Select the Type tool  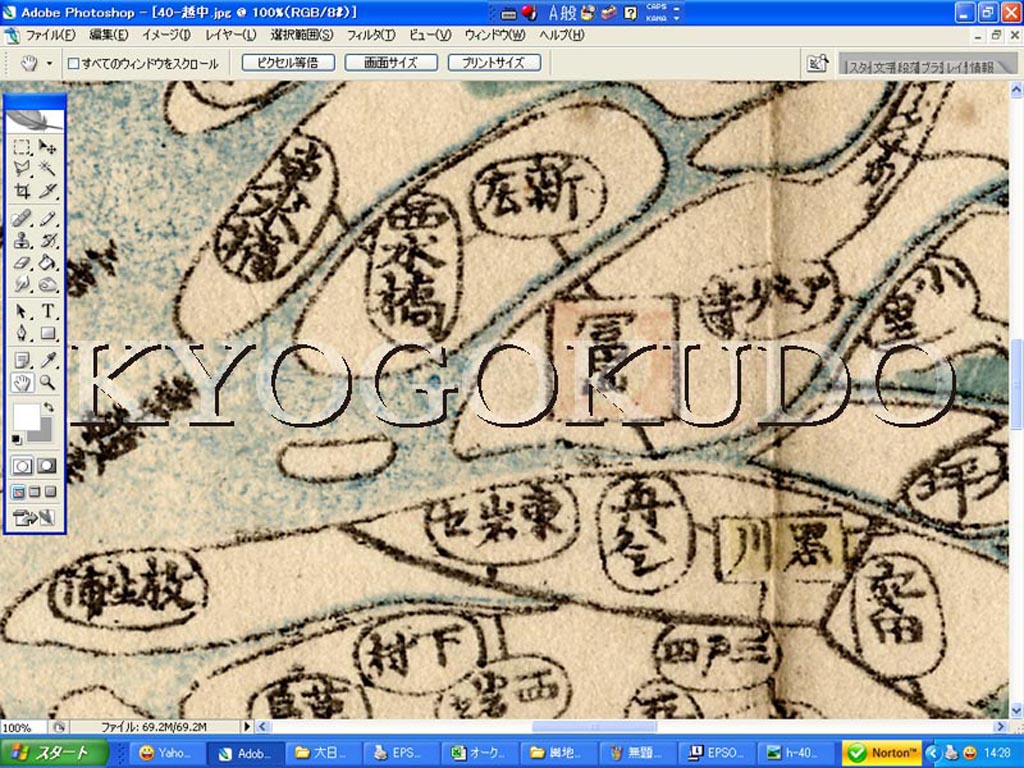(x=47, y=311)
